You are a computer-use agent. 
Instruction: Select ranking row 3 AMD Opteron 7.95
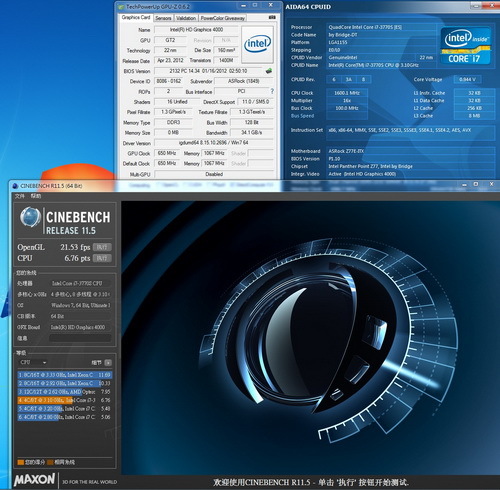tap(65, 392)
